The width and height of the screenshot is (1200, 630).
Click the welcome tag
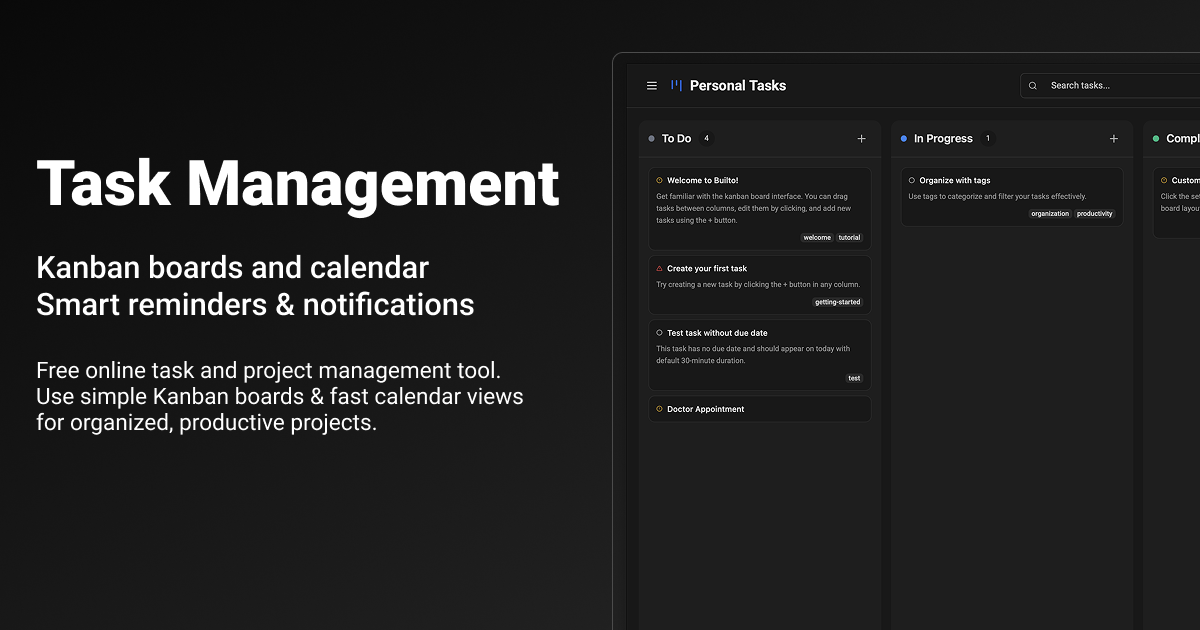pyautogui.click(x=817, y=238)
